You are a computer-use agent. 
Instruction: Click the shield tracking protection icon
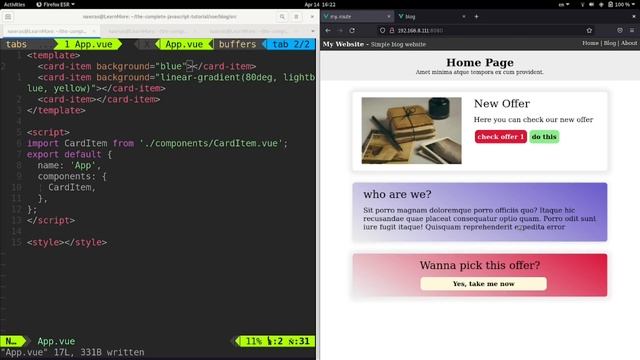pos(382,31)
